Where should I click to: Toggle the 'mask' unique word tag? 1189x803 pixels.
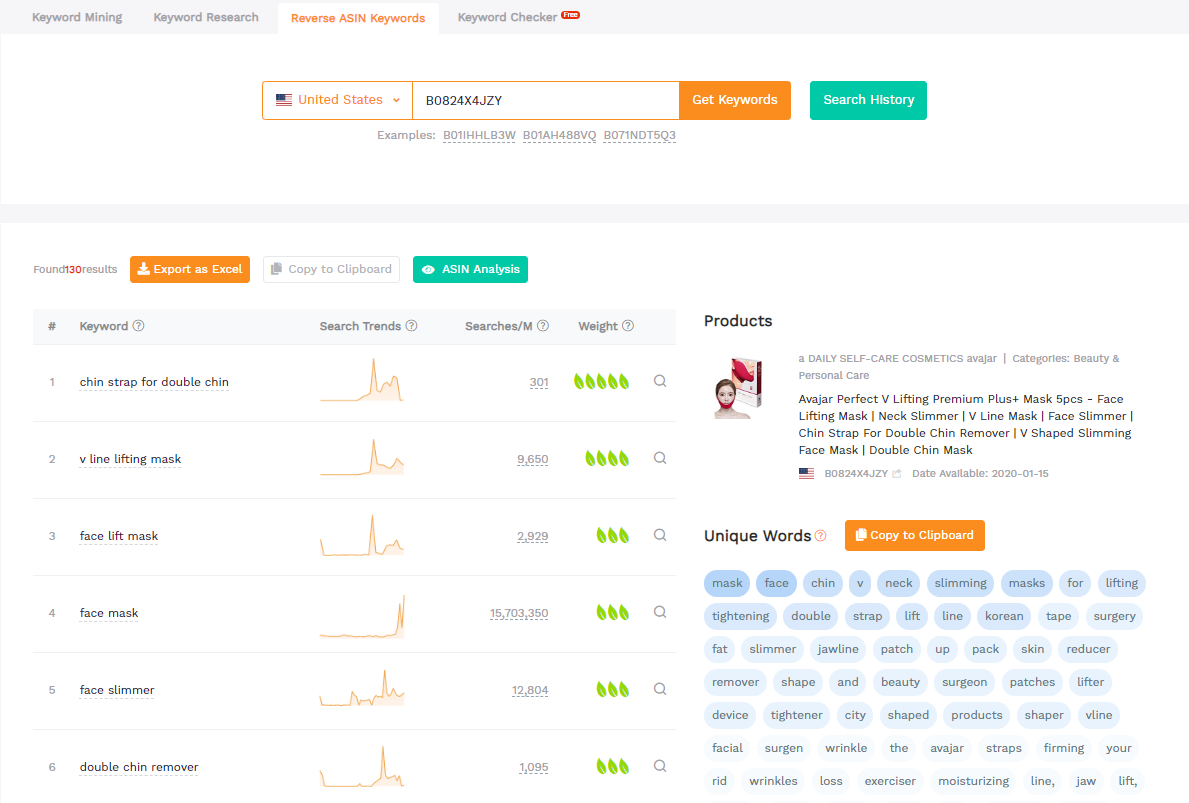(727, 583)
